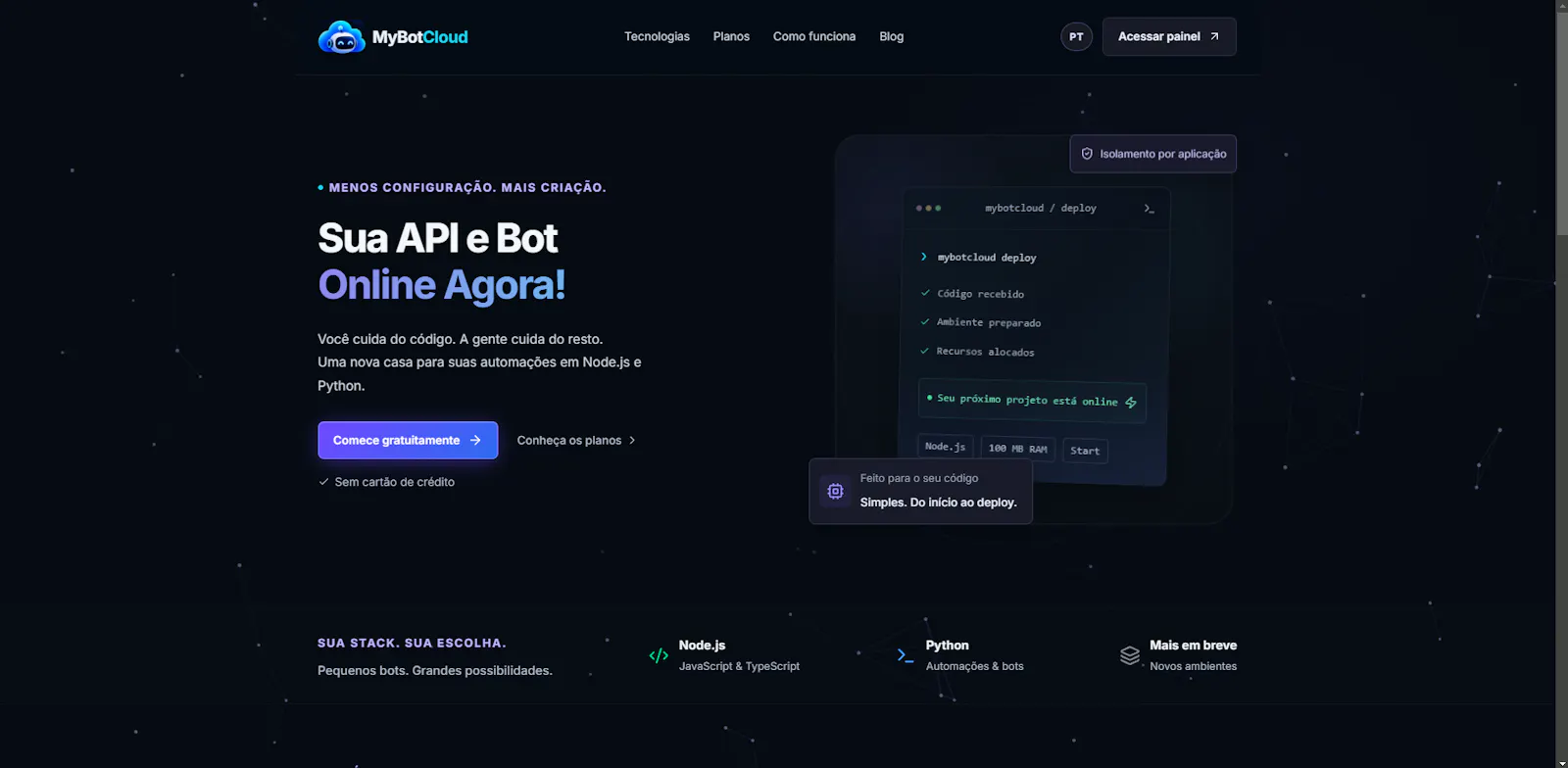Click the MyBotCloud brand name text
Viewport: 1568px width, 768px height.
419,37
